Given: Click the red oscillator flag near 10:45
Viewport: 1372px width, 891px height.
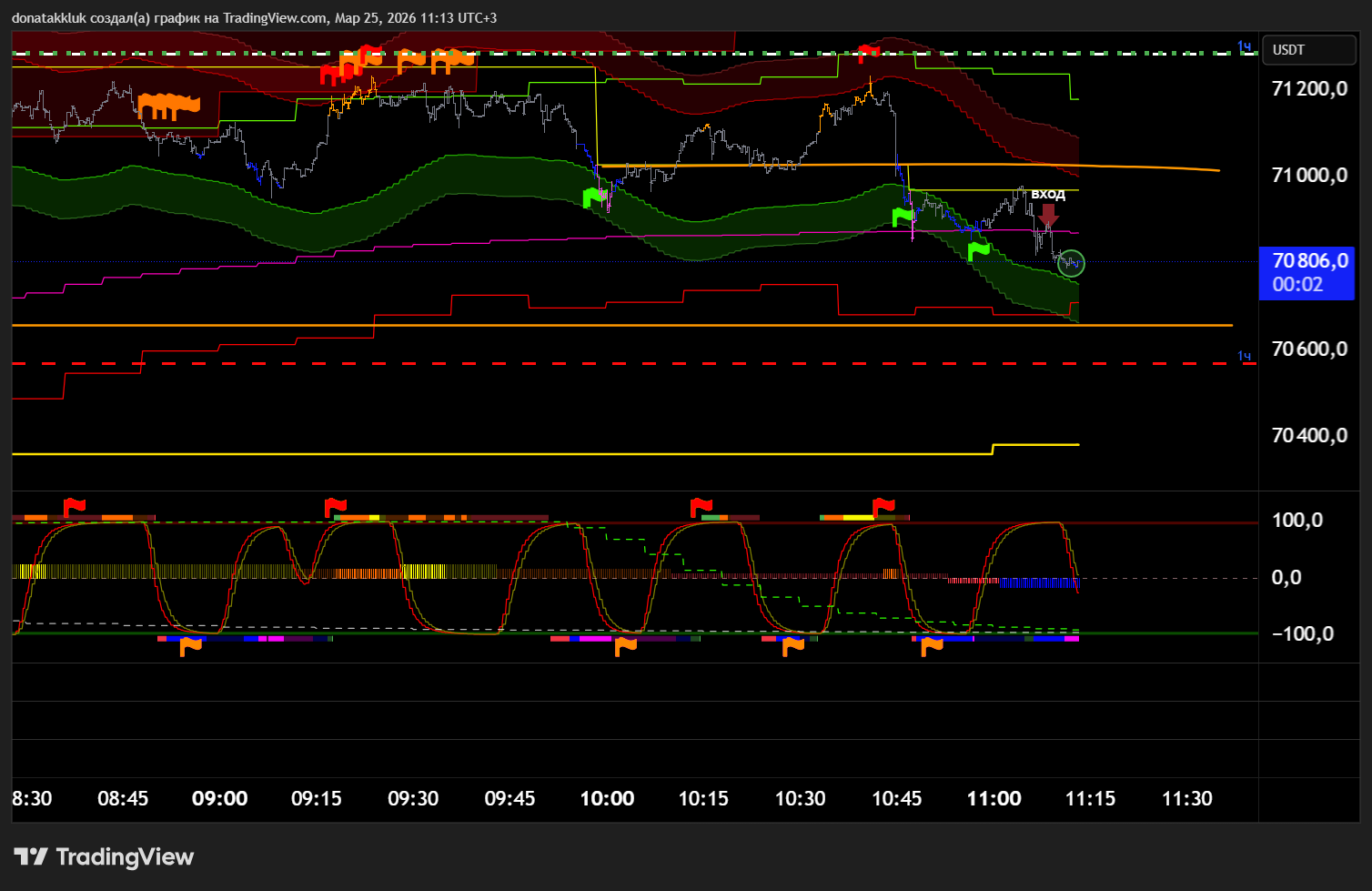Looking at the screenshot, I should (x=883, y=506).
